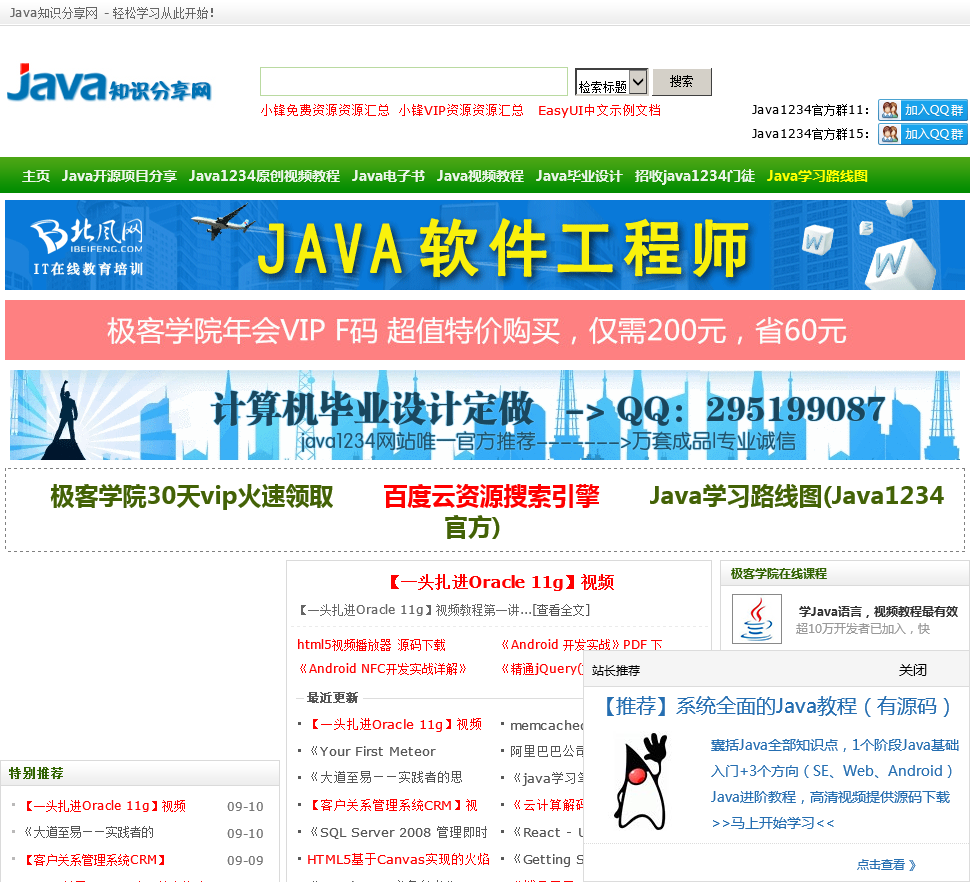Open 【推荐】系统全面的Java教程 popup title
The height and width of the screenshot is (882, 970).
click(x=777, y=706)
